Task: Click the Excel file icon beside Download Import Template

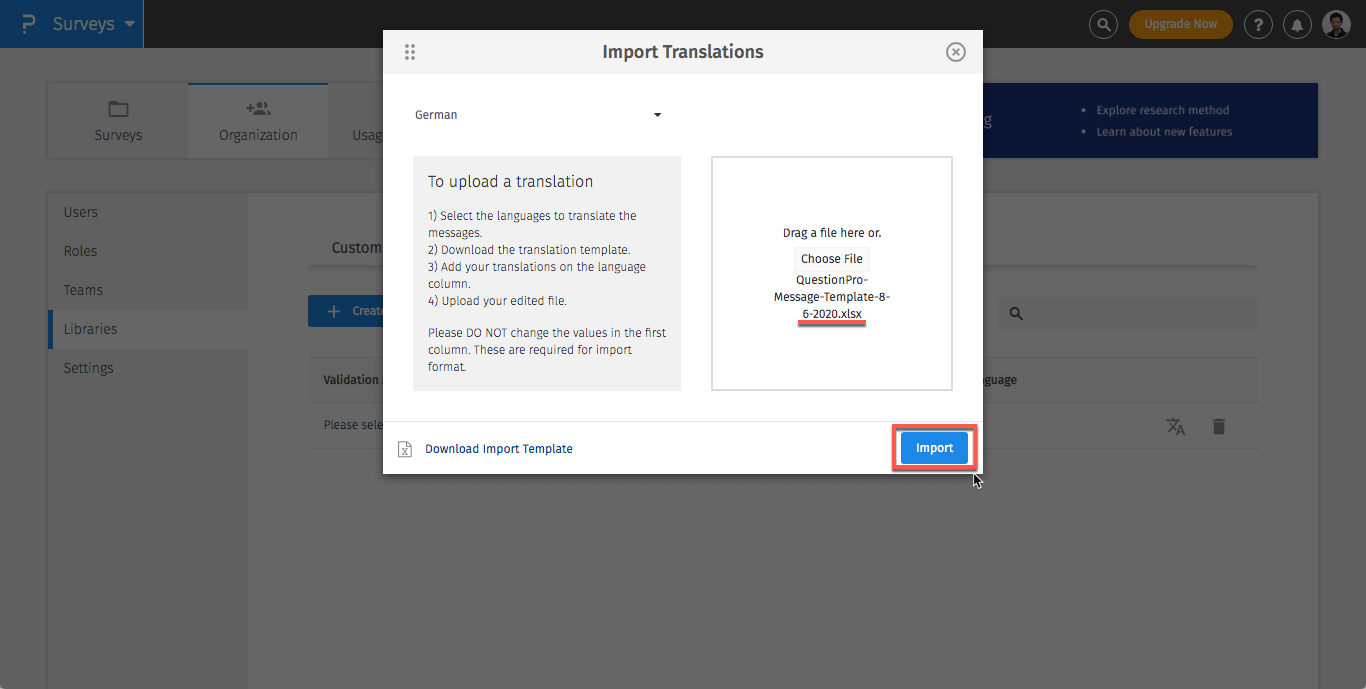Action: (404, 449)
